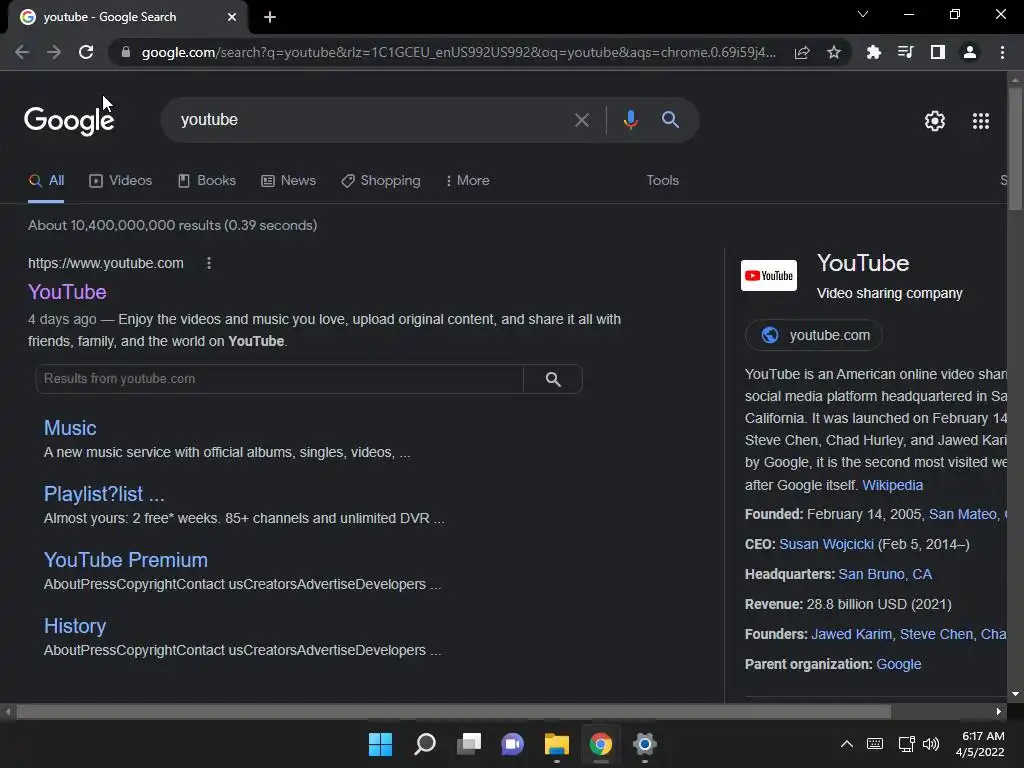Open the search Tools options
The image size is (1024, 768).
tap(663, 181)
